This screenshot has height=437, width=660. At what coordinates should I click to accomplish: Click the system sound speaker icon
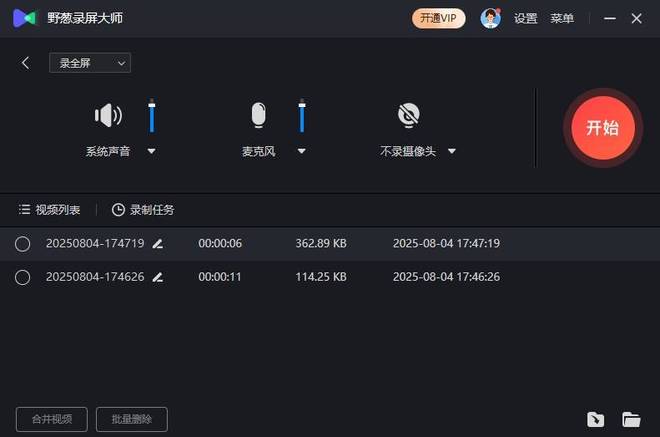tap(108, 116)
